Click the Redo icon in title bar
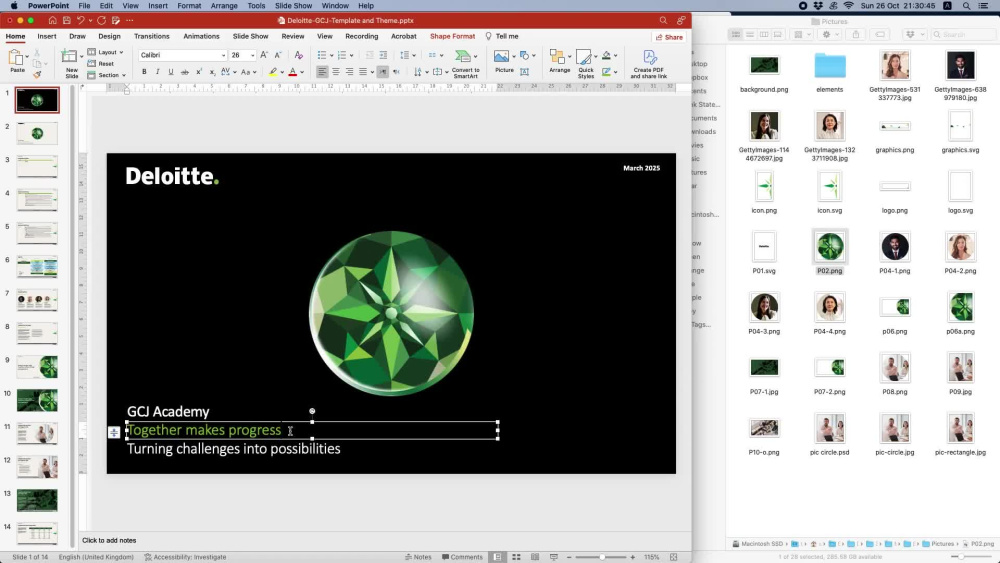This screenshot has width=1000, height=563. (101, 20)
